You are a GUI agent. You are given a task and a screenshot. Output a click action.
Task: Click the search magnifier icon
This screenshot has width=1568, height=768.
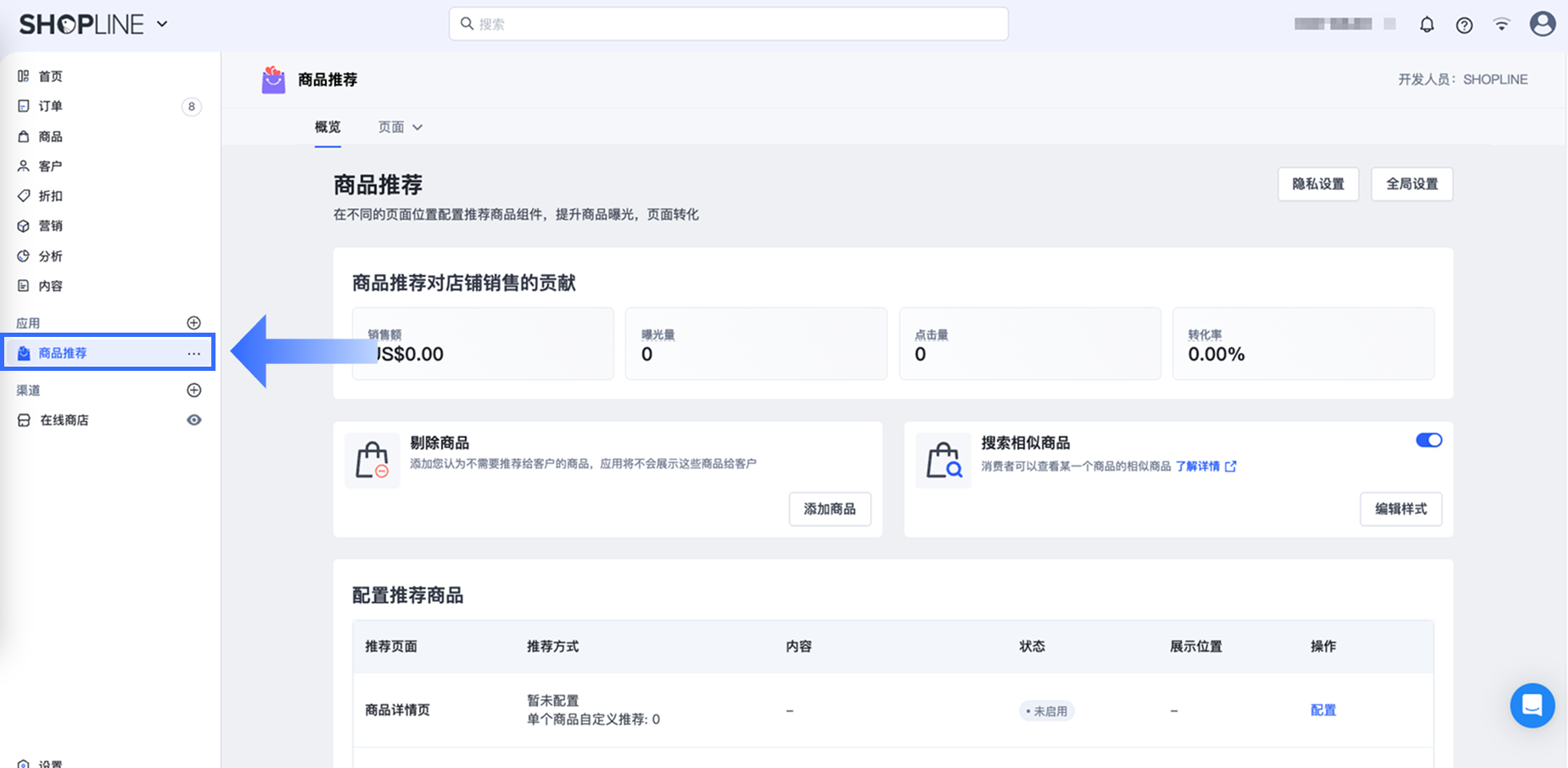pos(467,24)
